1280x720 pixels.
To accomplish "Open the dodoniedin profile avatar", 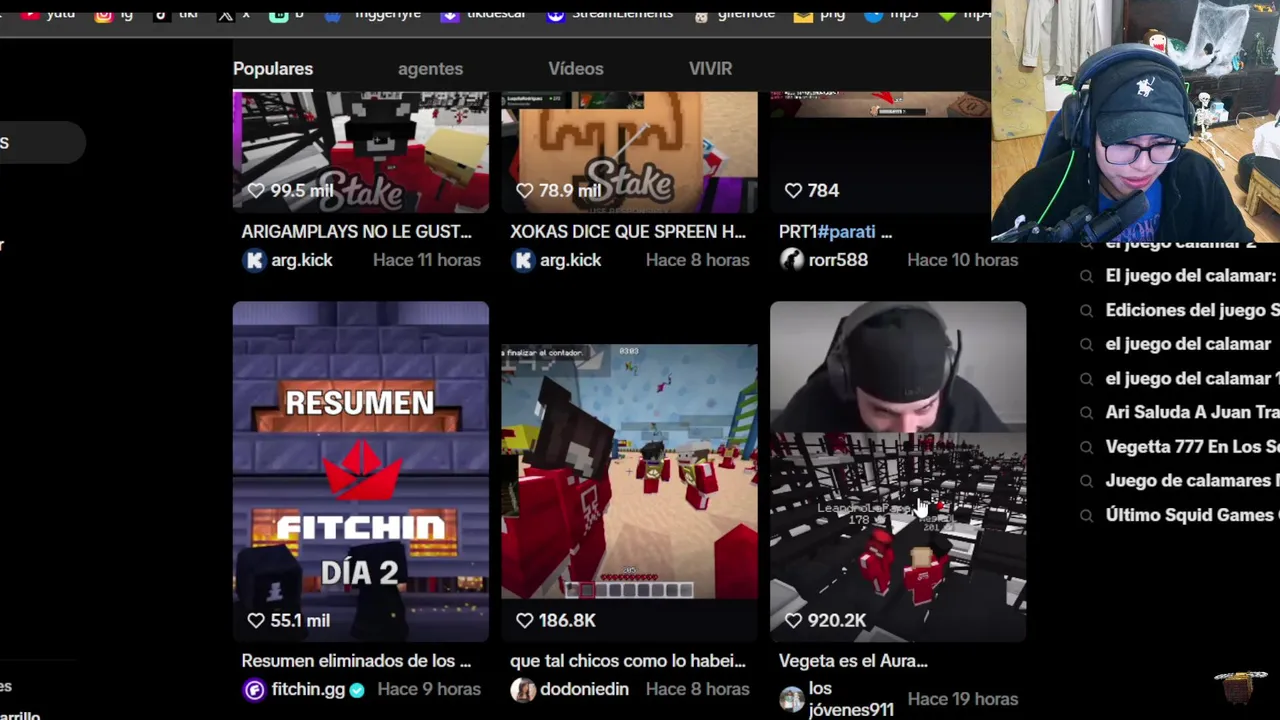I will coord(523,689).
